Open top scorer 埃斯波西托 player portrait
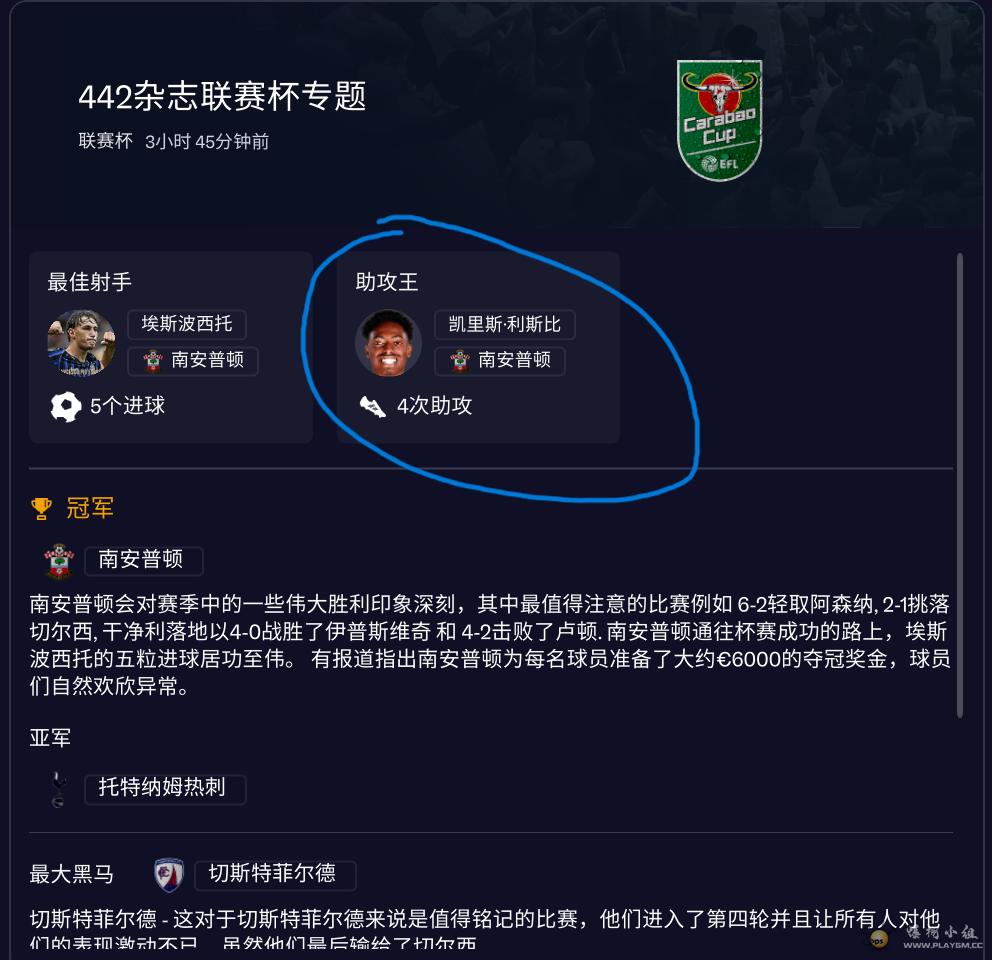The height and width of the screenshot is (960, 992). [82, 343]
